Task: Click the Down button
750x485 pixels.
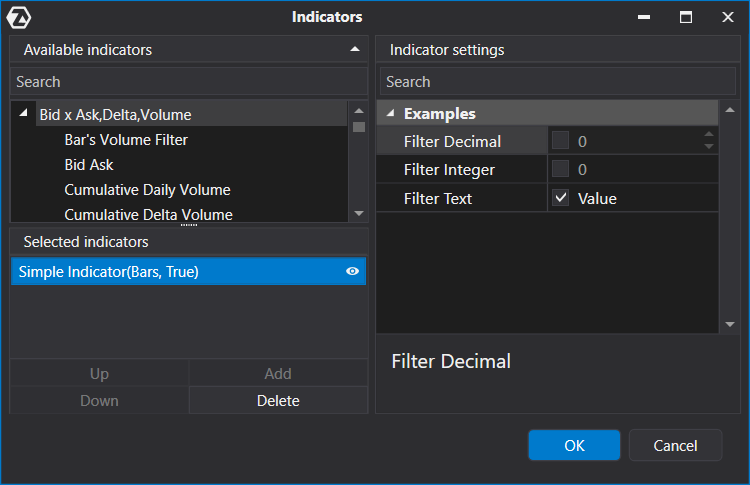Action: coord(99,400)
